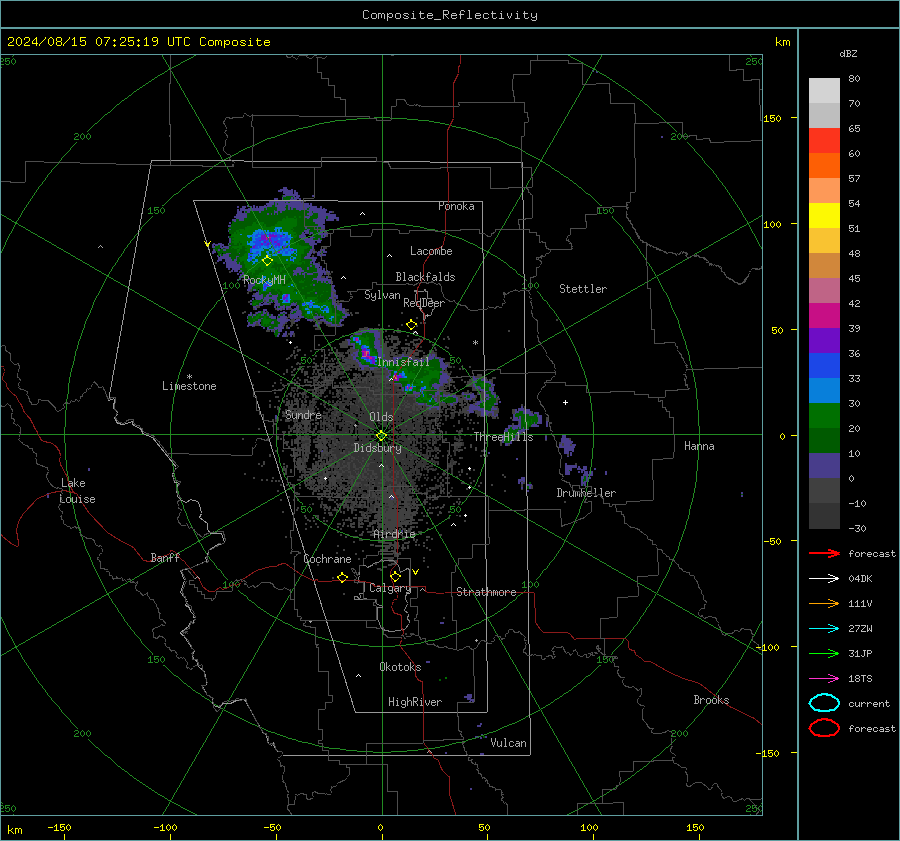This screenshot has width=900, height=841.
Task: Click the Sylvan label
Action: 382,295
